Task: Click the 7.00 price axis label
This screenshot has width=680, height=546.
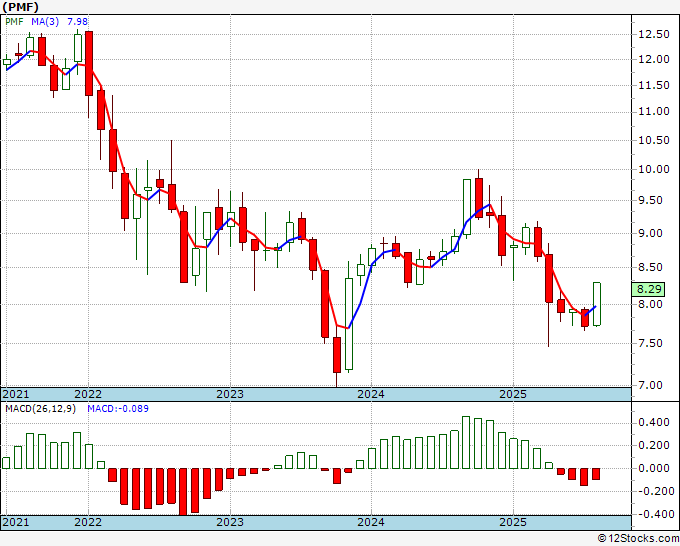Action: tap(654, 385)
